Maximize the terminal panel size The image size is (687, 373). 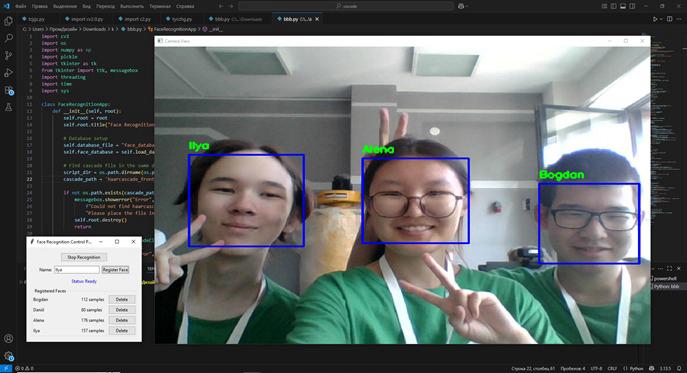tap(669, 268)
